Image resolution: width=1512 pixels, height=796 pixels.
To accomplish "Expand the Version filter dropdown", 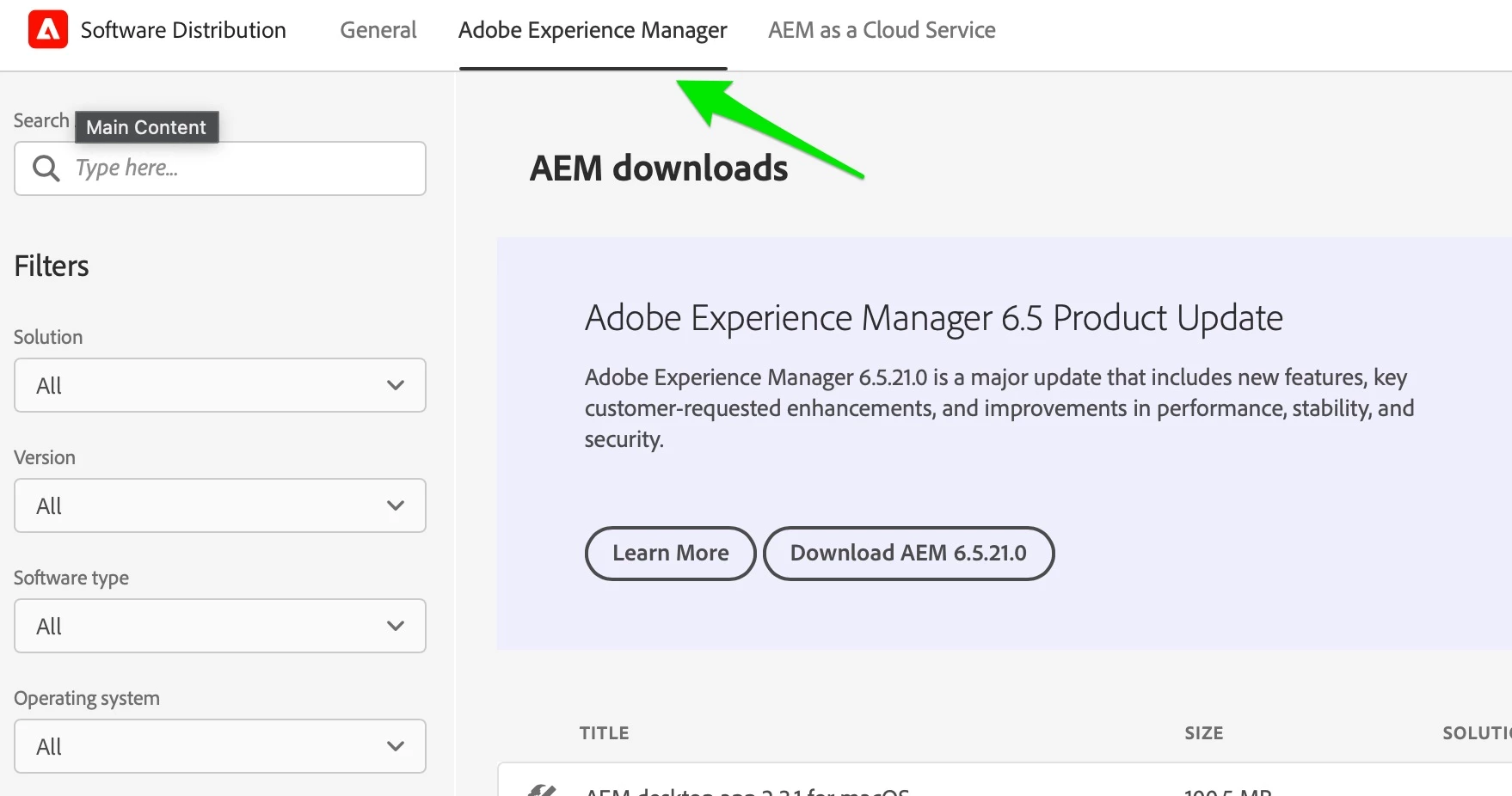I will click(x=220, y=505).
